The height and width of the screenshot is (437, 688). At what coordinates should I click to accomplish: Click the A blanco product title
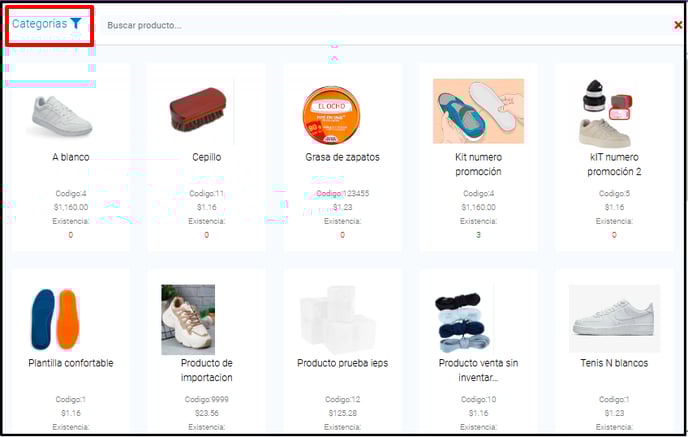(71, 157)
